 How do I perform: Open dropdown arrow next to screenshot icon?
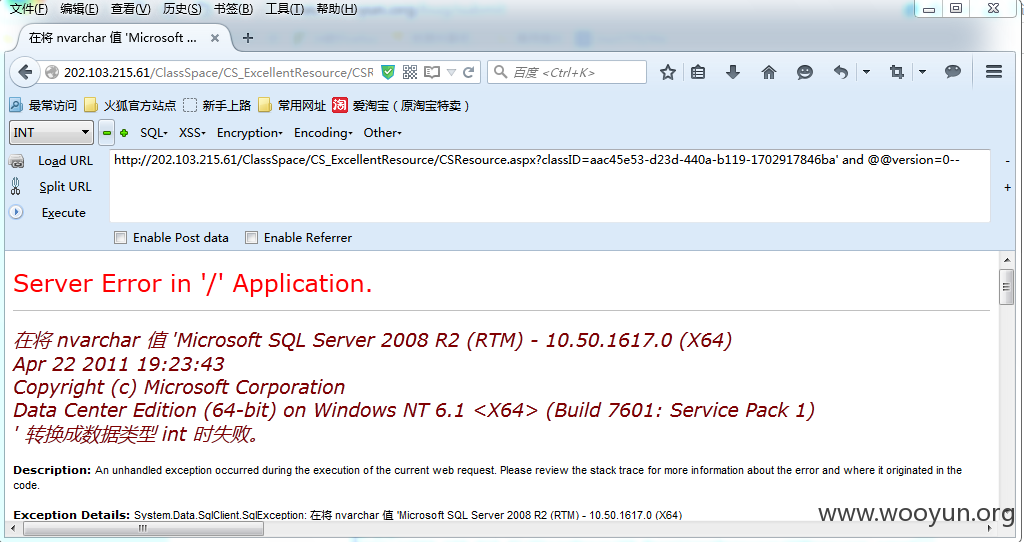tap(922, 72)
